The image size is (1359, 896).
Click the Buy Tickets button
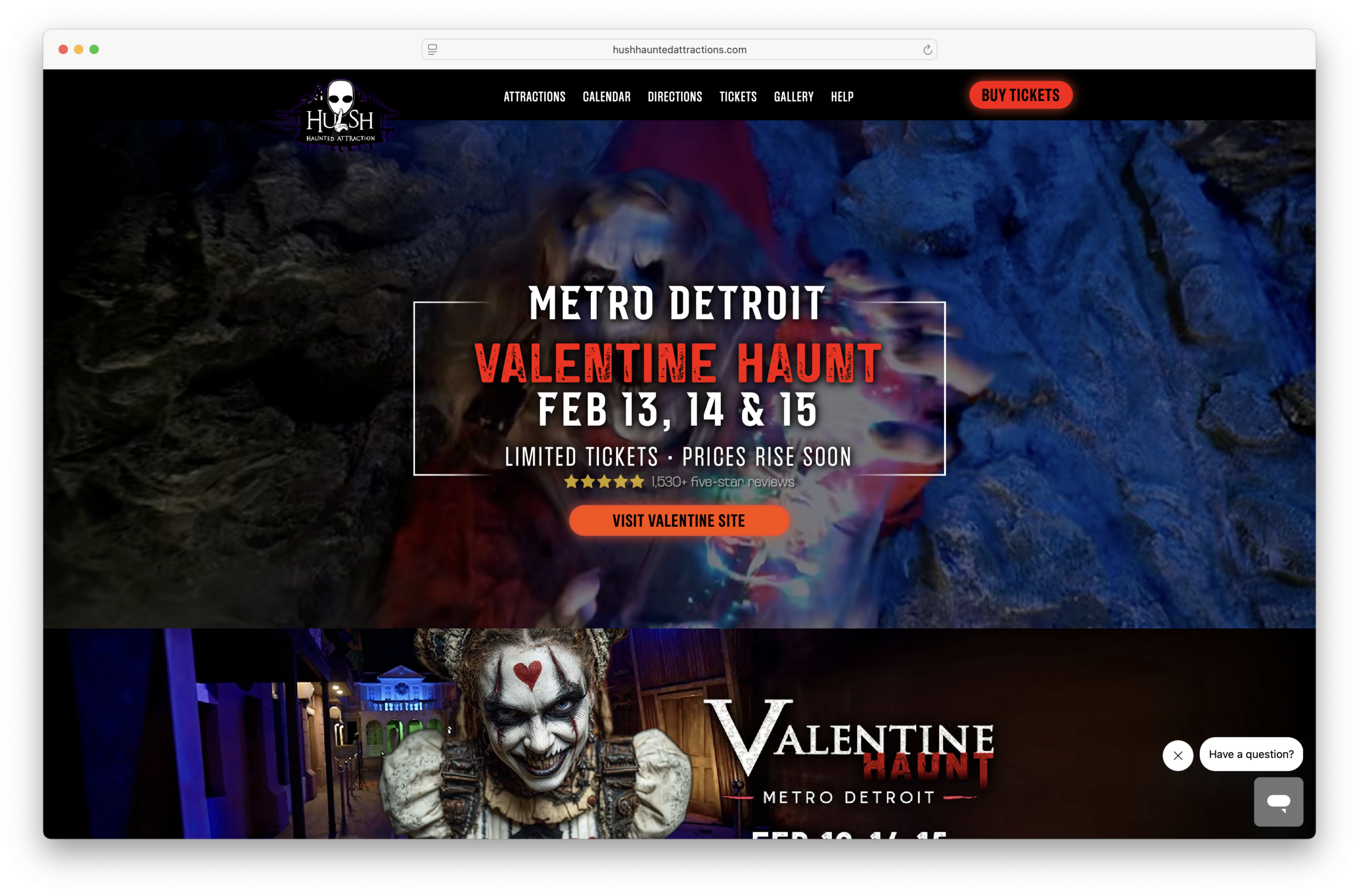(1020, 95)
